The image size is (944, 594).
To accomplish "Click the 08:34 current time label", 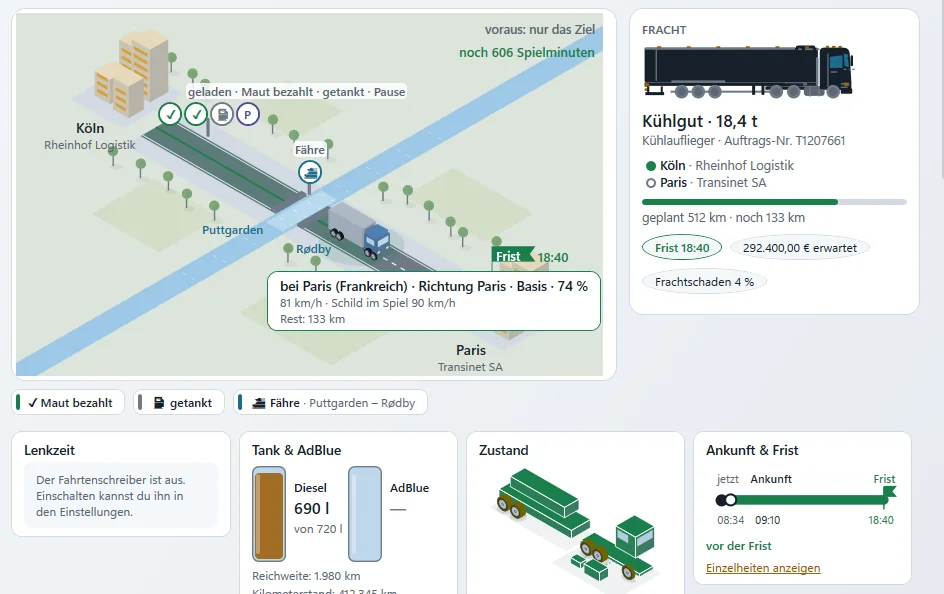I will pos(730,520).
